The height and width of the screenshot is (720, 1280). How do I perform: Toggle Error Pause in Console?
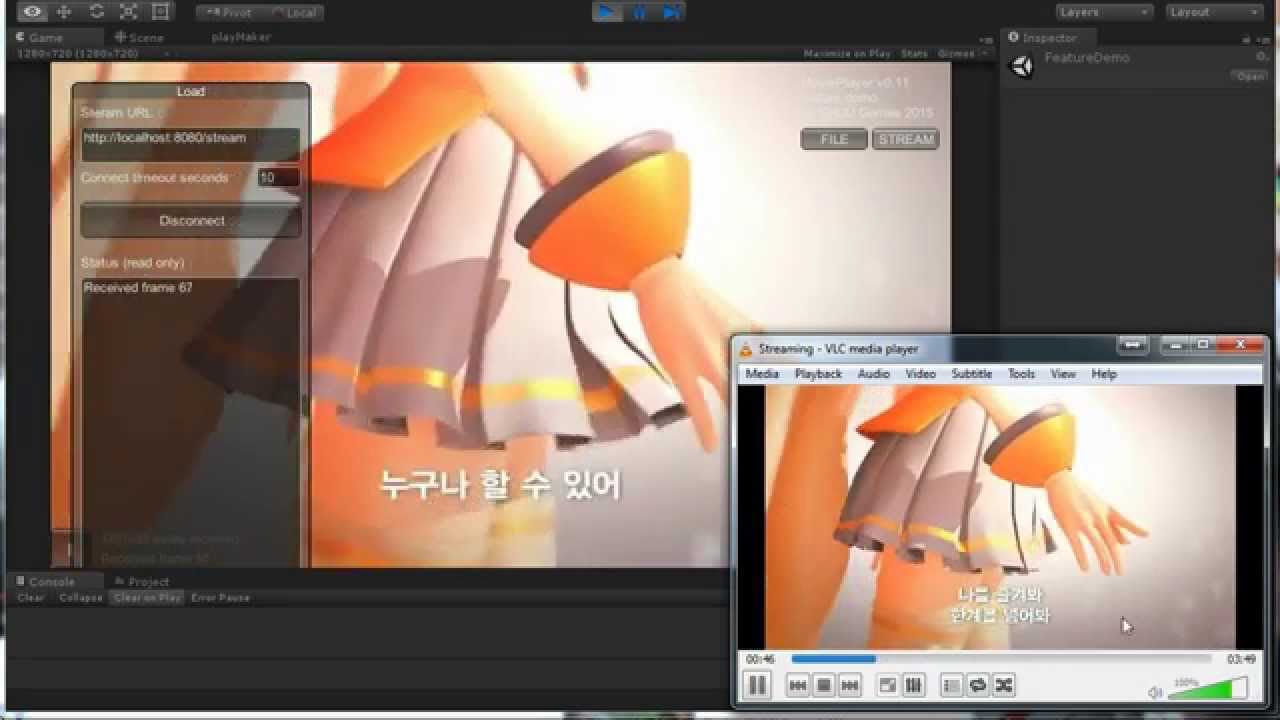tap(221, 597)
